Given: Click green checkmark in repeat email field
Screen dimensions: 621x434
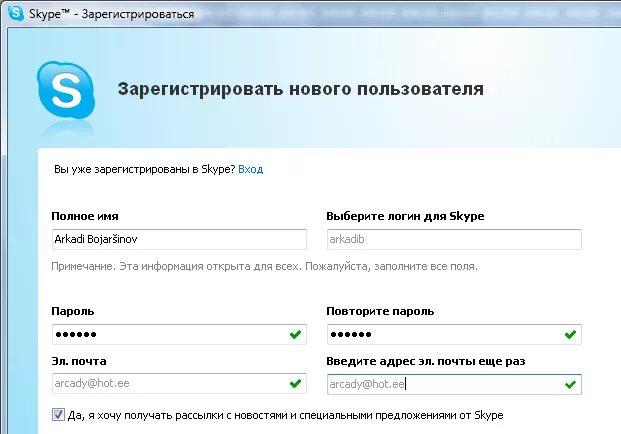Looking at the screenshot, I should click(570, 384).
